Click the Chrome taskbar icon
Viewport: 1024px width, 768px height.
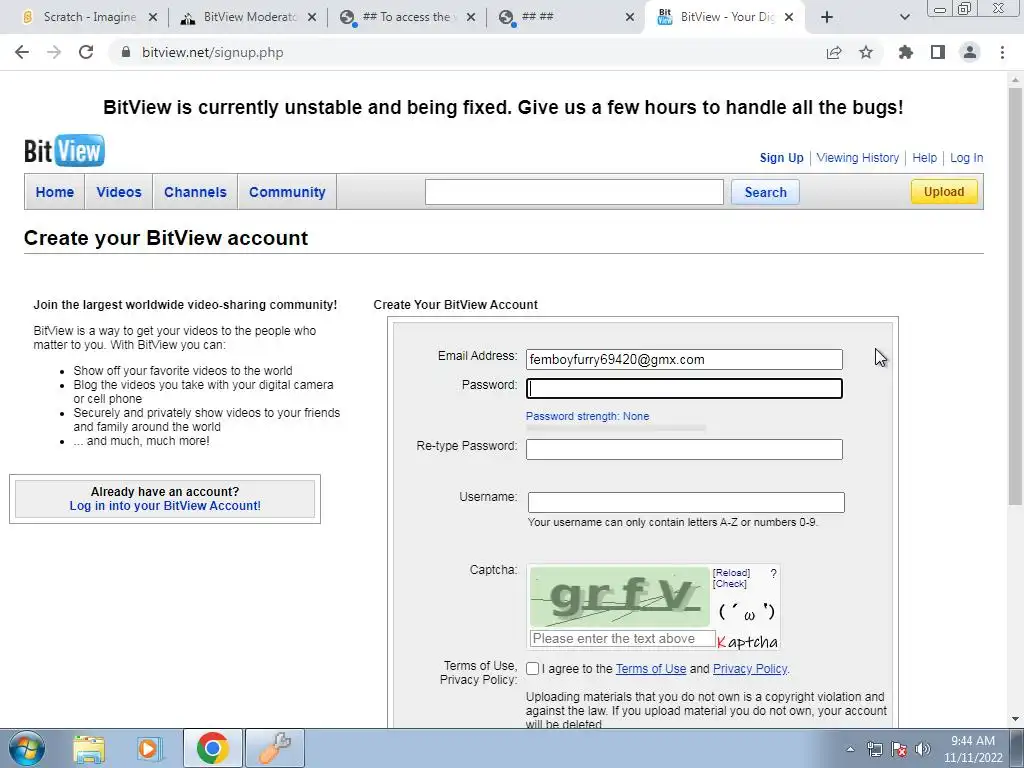212,748
